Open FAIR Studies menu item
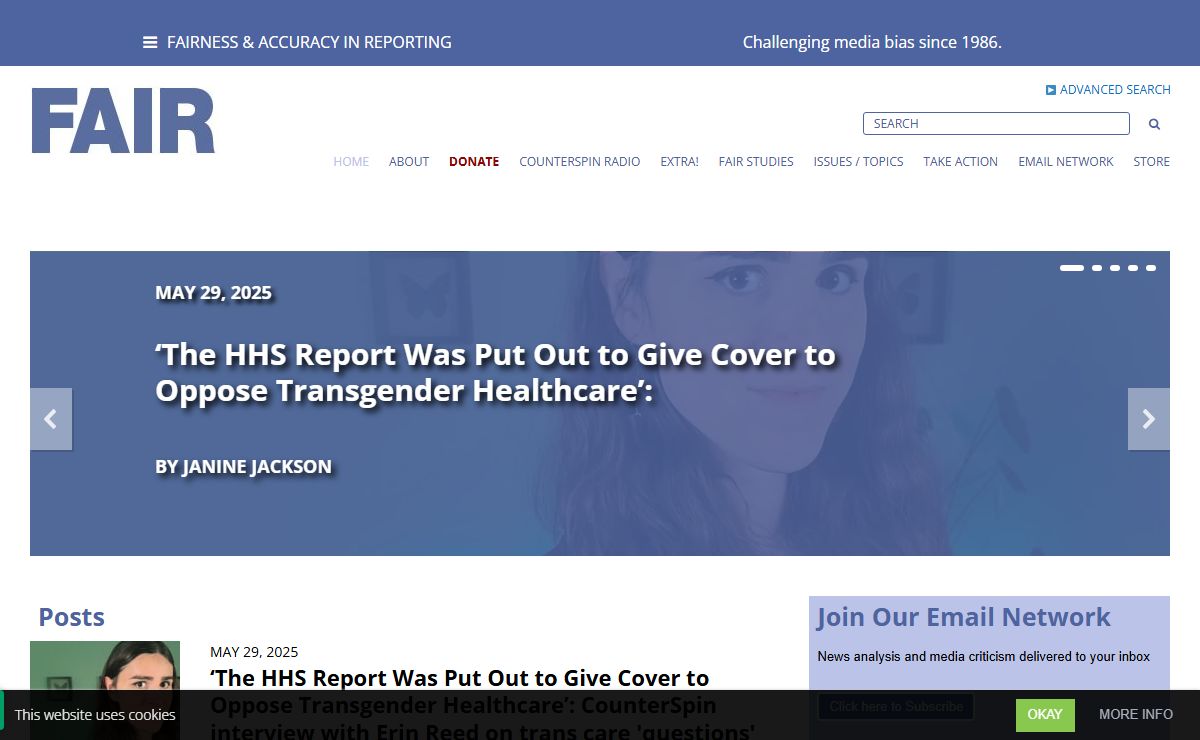This screenshot has height=740, width=1200. coord(756,161)
